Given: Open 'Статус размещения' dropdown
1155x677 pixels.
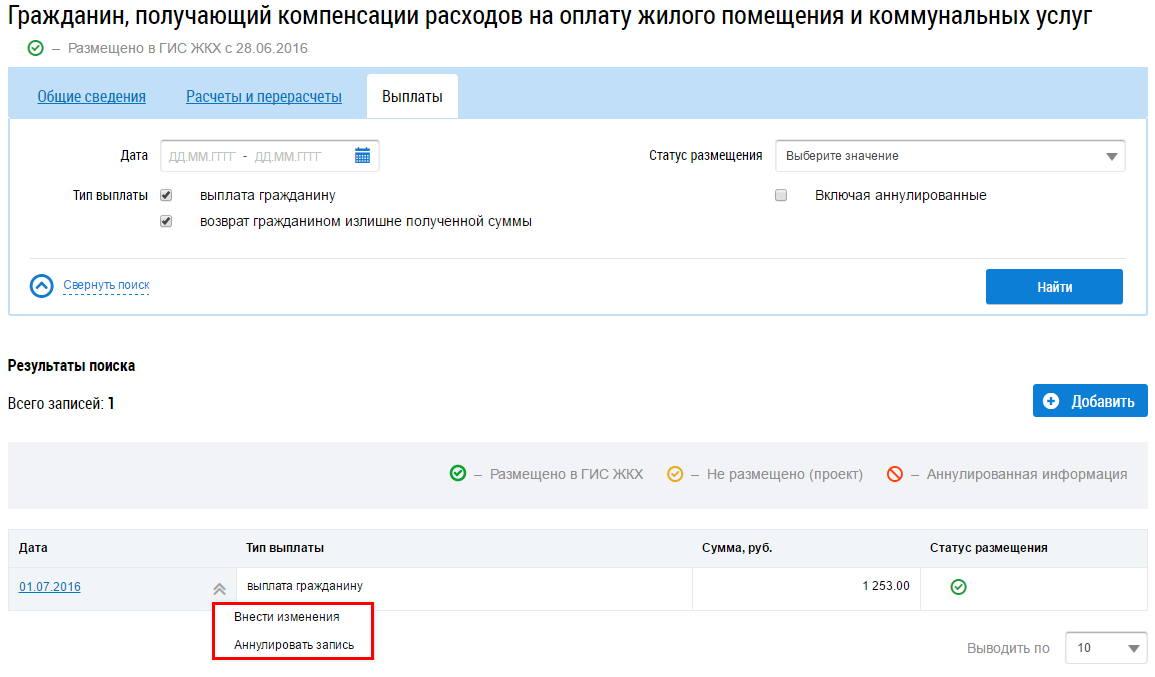Looking at the screenshot, I should point(950,156).
